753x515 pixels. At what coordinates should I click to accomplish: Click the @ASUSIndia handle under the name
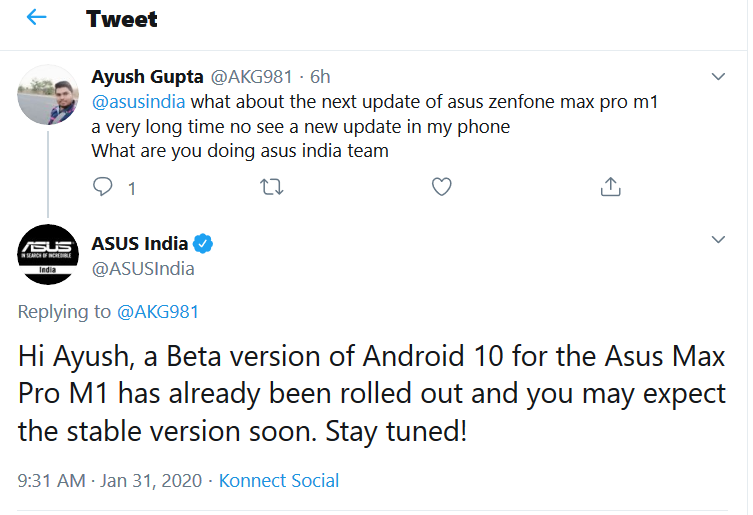[143, 269]
